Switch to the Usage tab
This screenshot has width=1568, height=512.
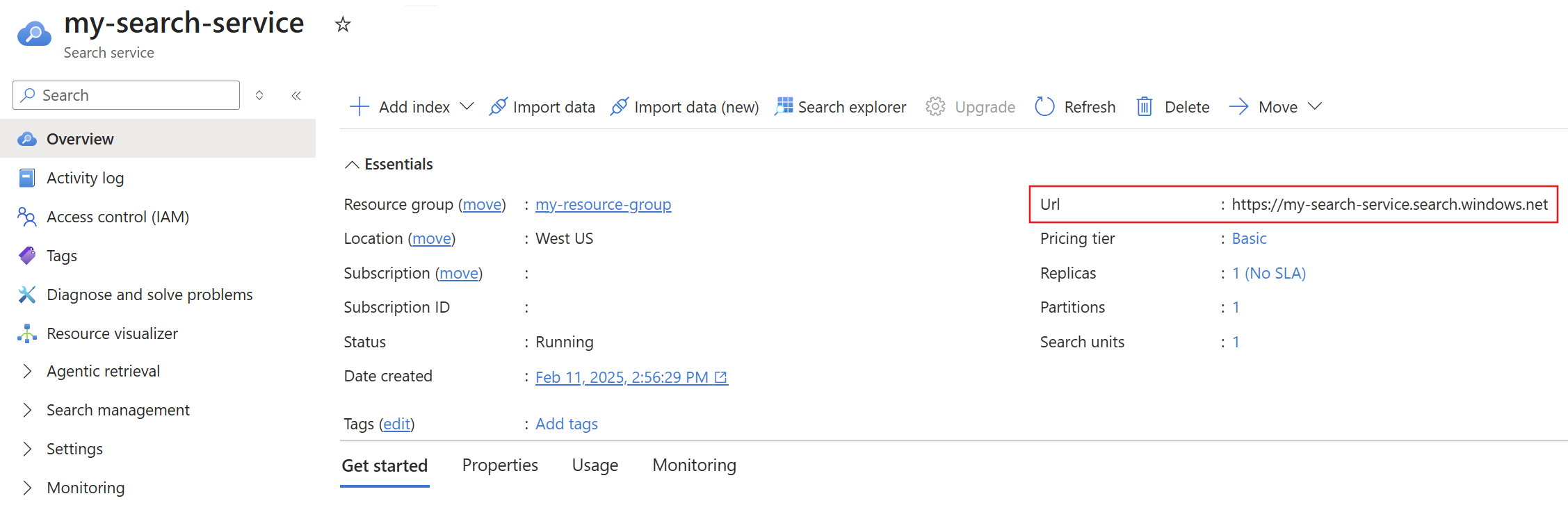coord(595,465)
